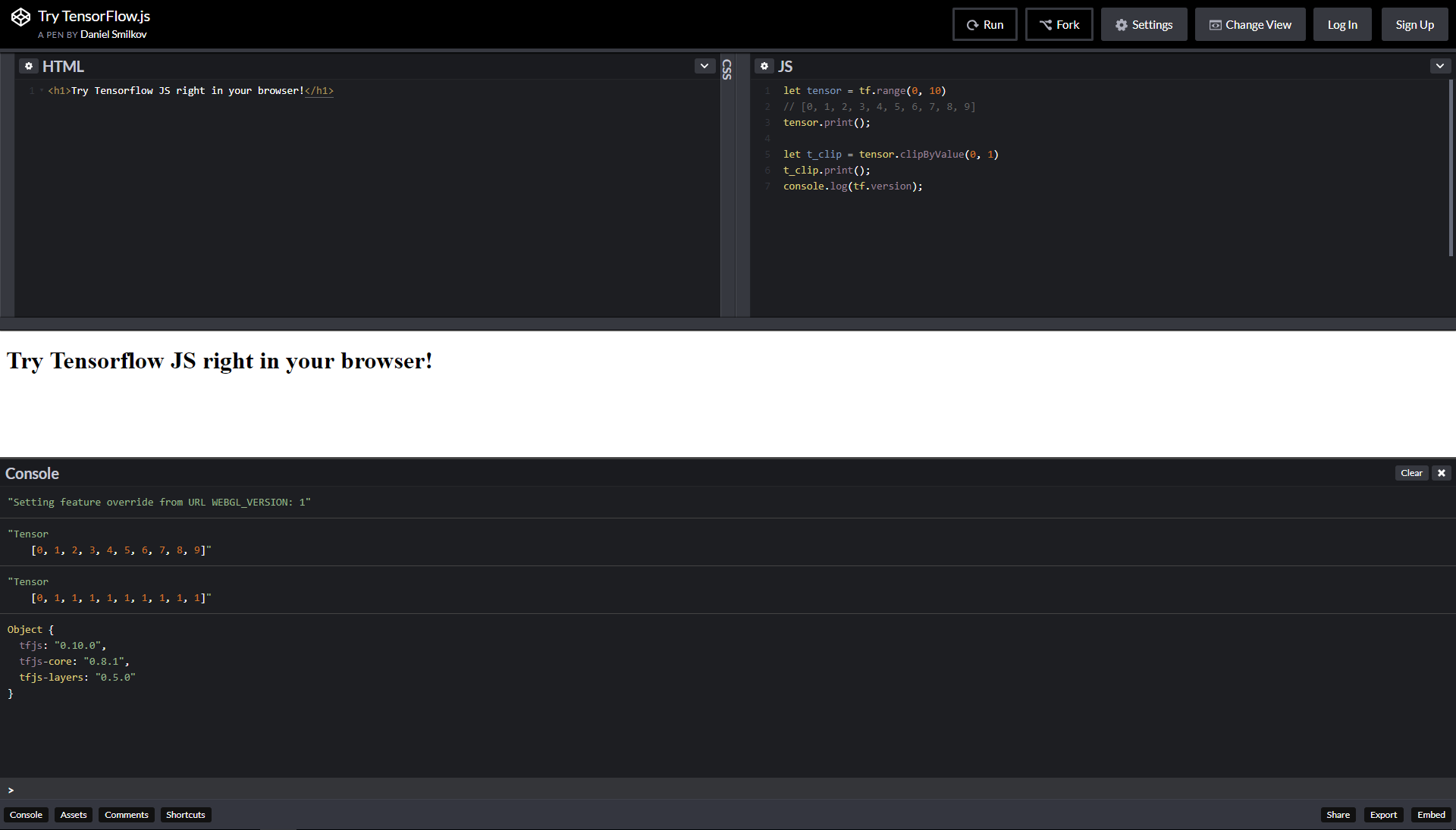Run the pen

984,25
